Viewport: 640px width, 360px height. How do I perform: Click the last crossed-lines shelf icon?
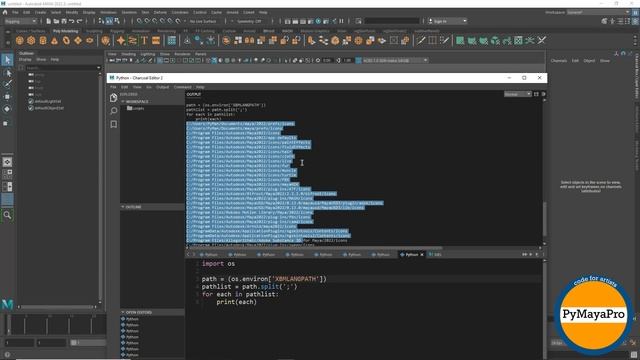click(x=542, y=40)
